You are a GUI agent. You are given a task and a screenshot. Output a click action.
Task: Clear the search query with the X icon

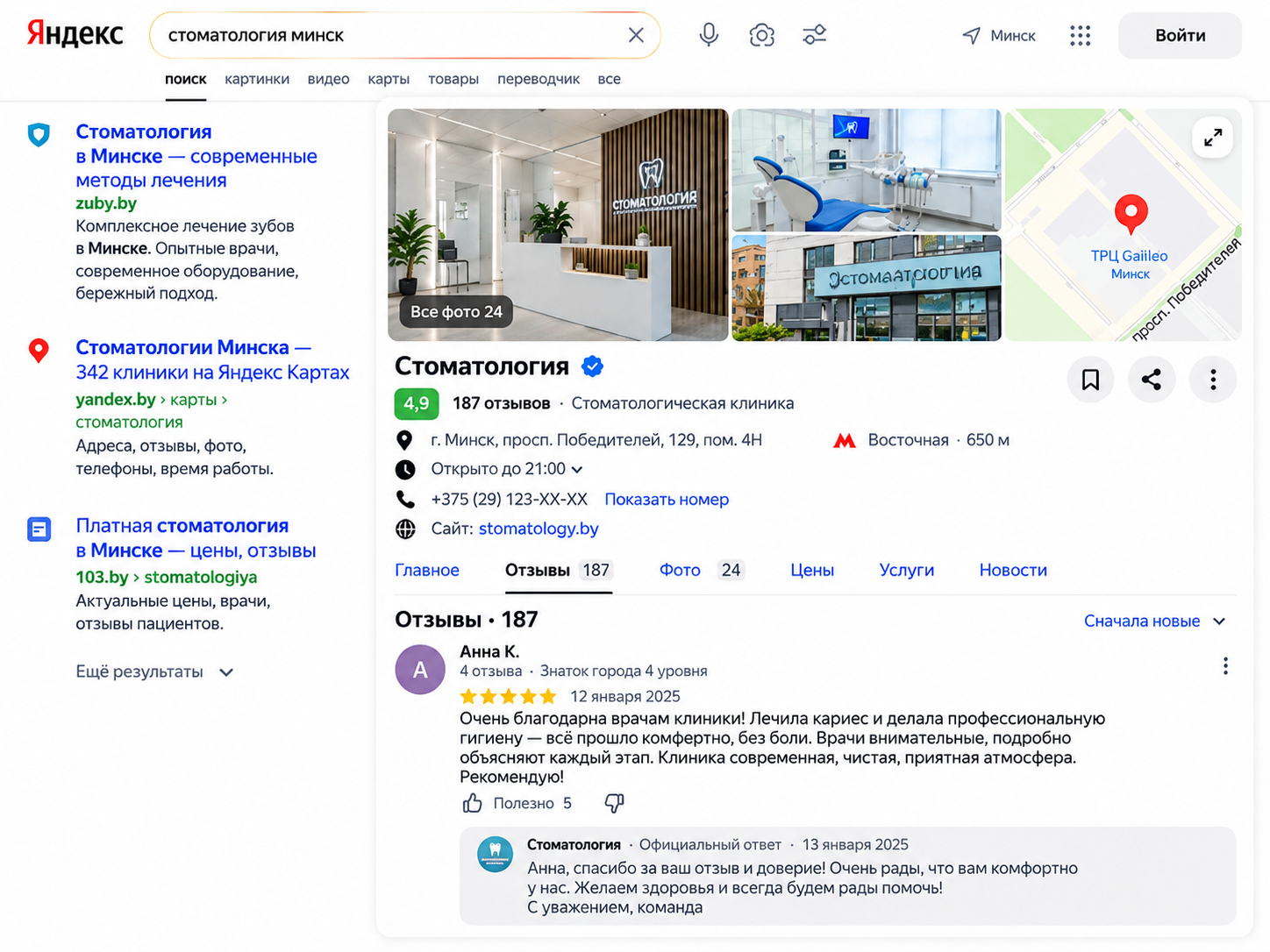pos(636,35)
